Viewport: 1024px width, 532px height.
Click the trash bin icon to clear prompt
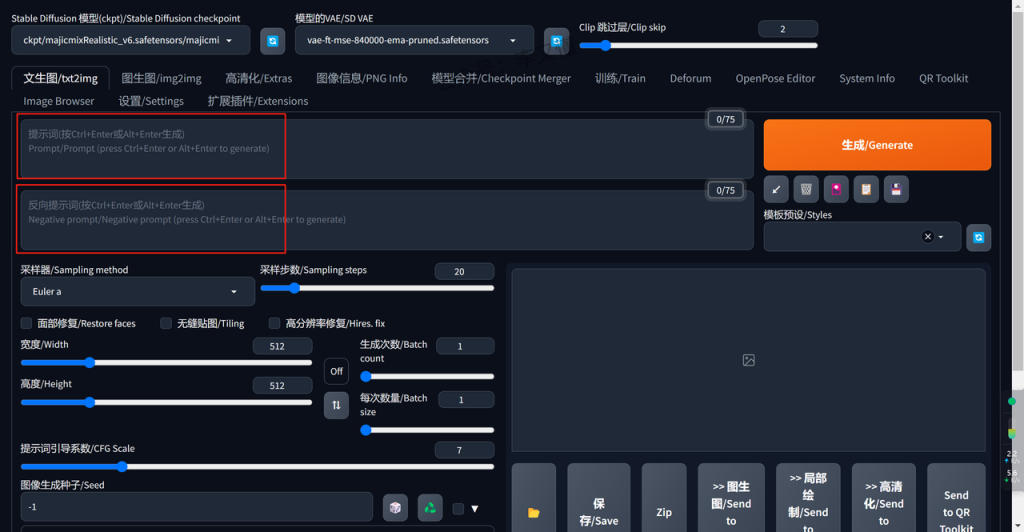coord(806,189)
